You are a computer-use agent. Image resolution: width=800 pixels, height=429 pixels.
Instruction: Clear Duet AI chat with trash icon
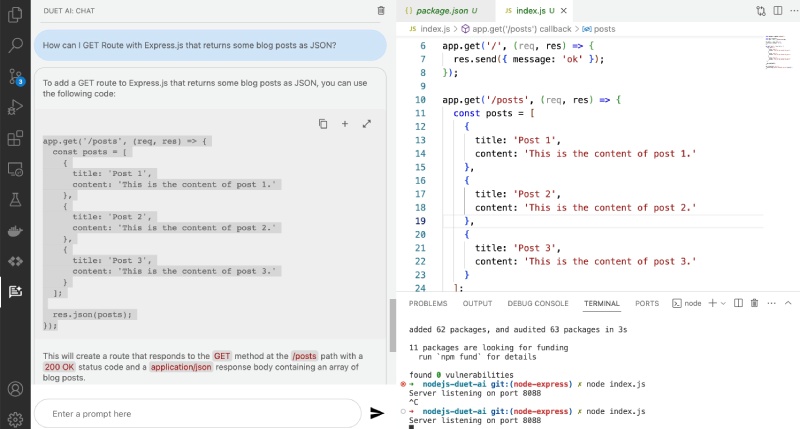pyautogui.click(x=381, y=11)
